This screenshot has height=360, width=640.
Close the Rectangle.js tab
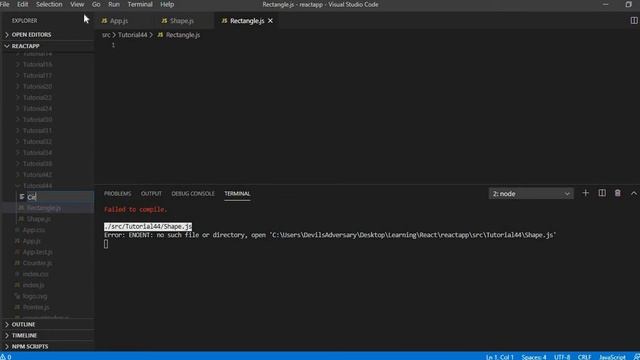(270, 20)
